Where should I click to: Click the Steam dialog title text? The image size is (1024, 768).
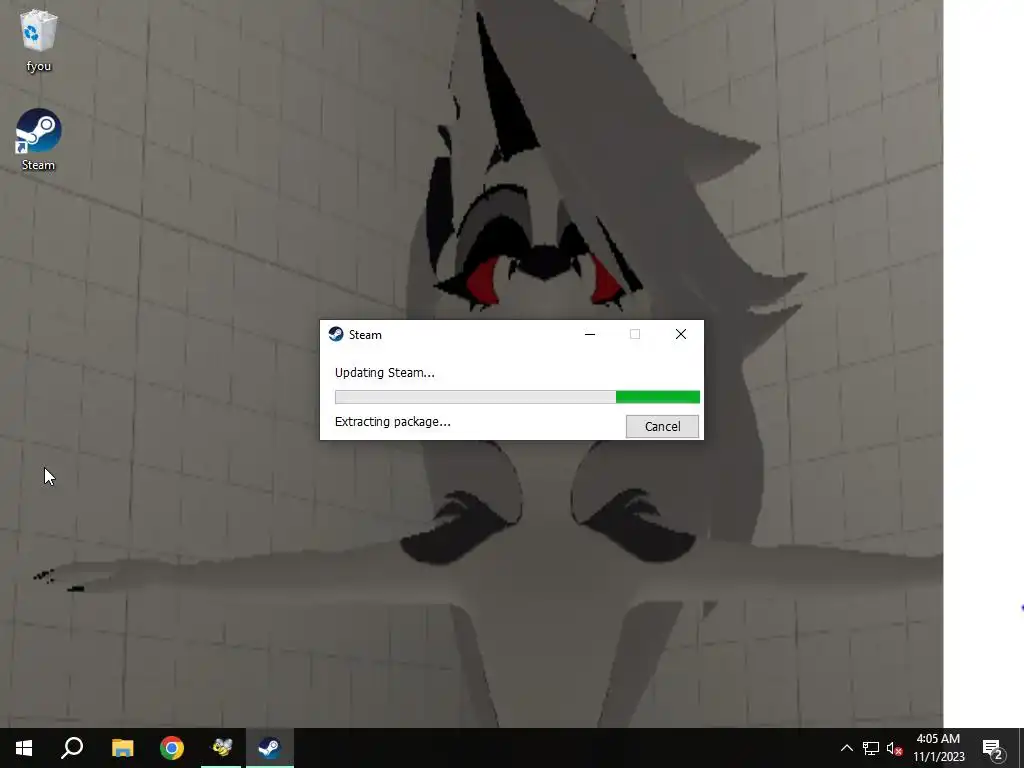pos(365,335)
